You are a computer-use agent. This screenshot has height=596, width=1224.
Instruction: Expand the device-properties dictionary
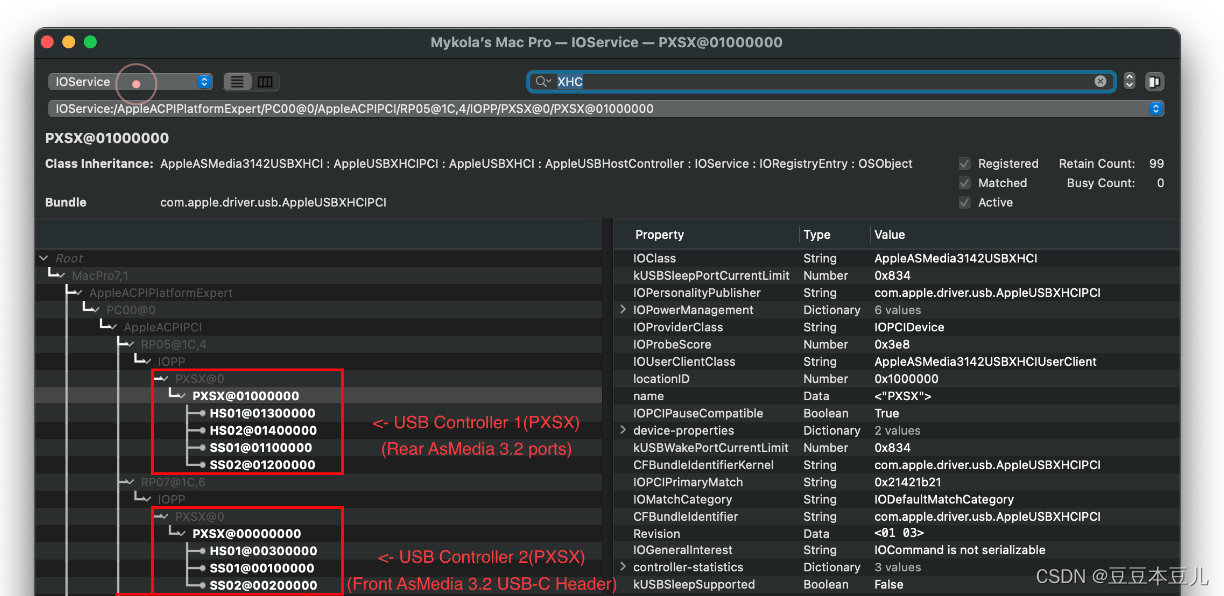tap(624, 430)
